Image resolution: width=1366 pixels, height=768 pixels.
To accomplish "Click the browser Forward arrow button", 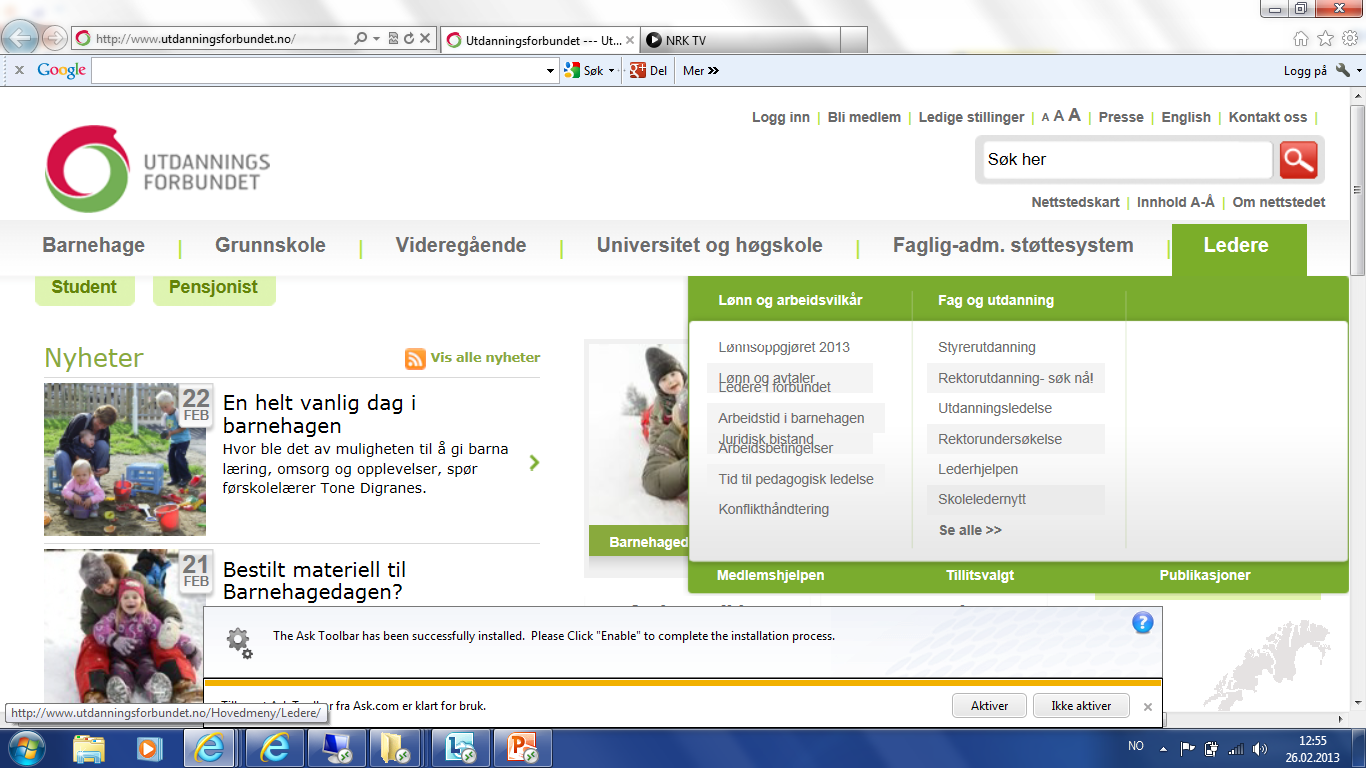I will pyautogui.click(x=55, y=39).
